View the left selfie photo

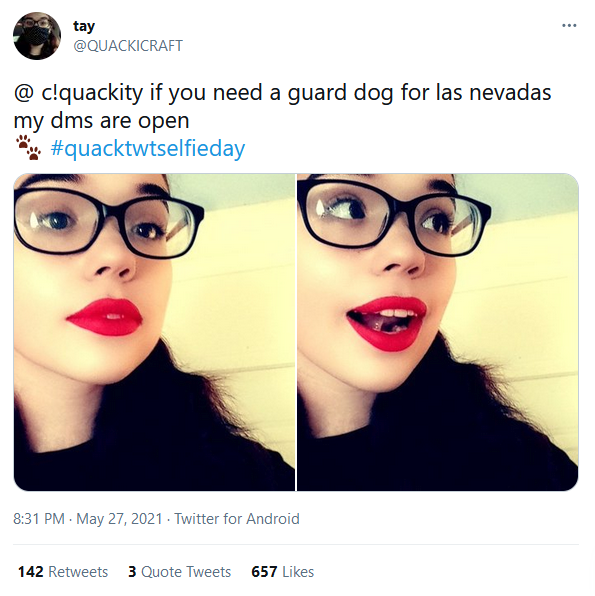click(x=154, y=332)
